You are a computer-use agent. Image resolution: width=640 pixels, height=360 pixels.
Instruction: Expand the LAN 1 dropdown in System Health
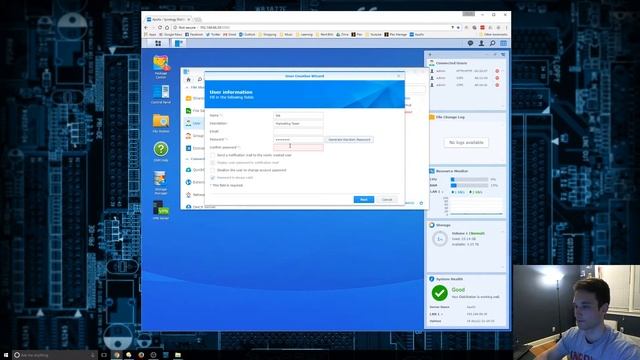click(x=442, y=314)
